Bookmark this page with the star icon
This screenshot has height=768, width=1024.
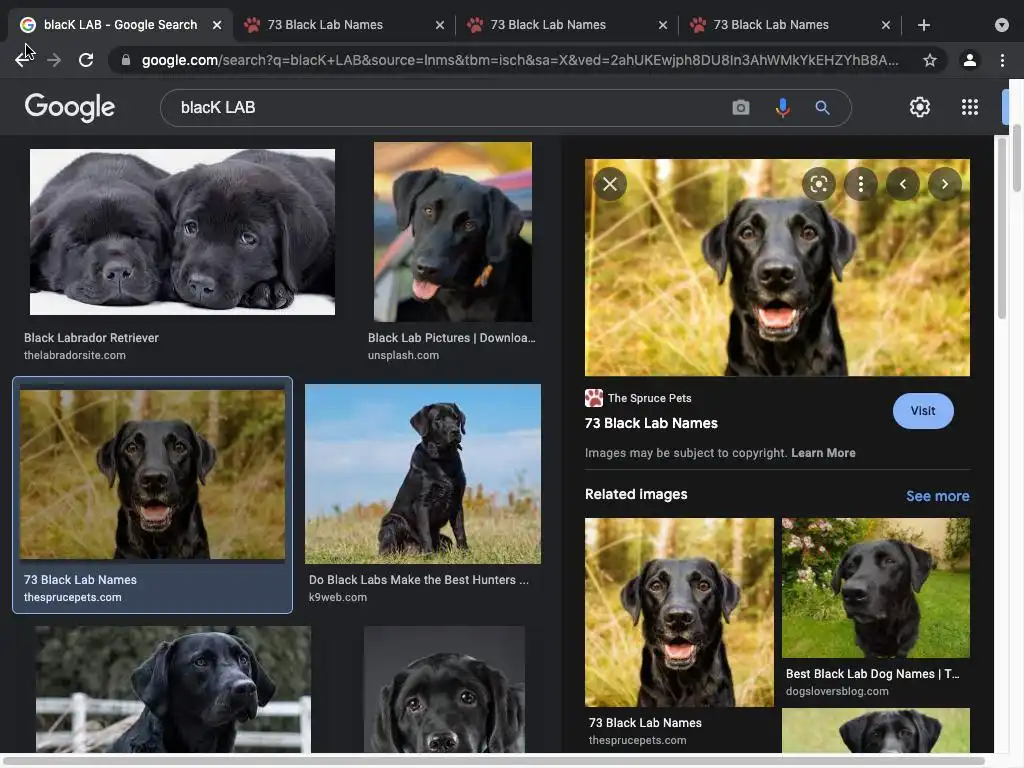tap(930, 60)
